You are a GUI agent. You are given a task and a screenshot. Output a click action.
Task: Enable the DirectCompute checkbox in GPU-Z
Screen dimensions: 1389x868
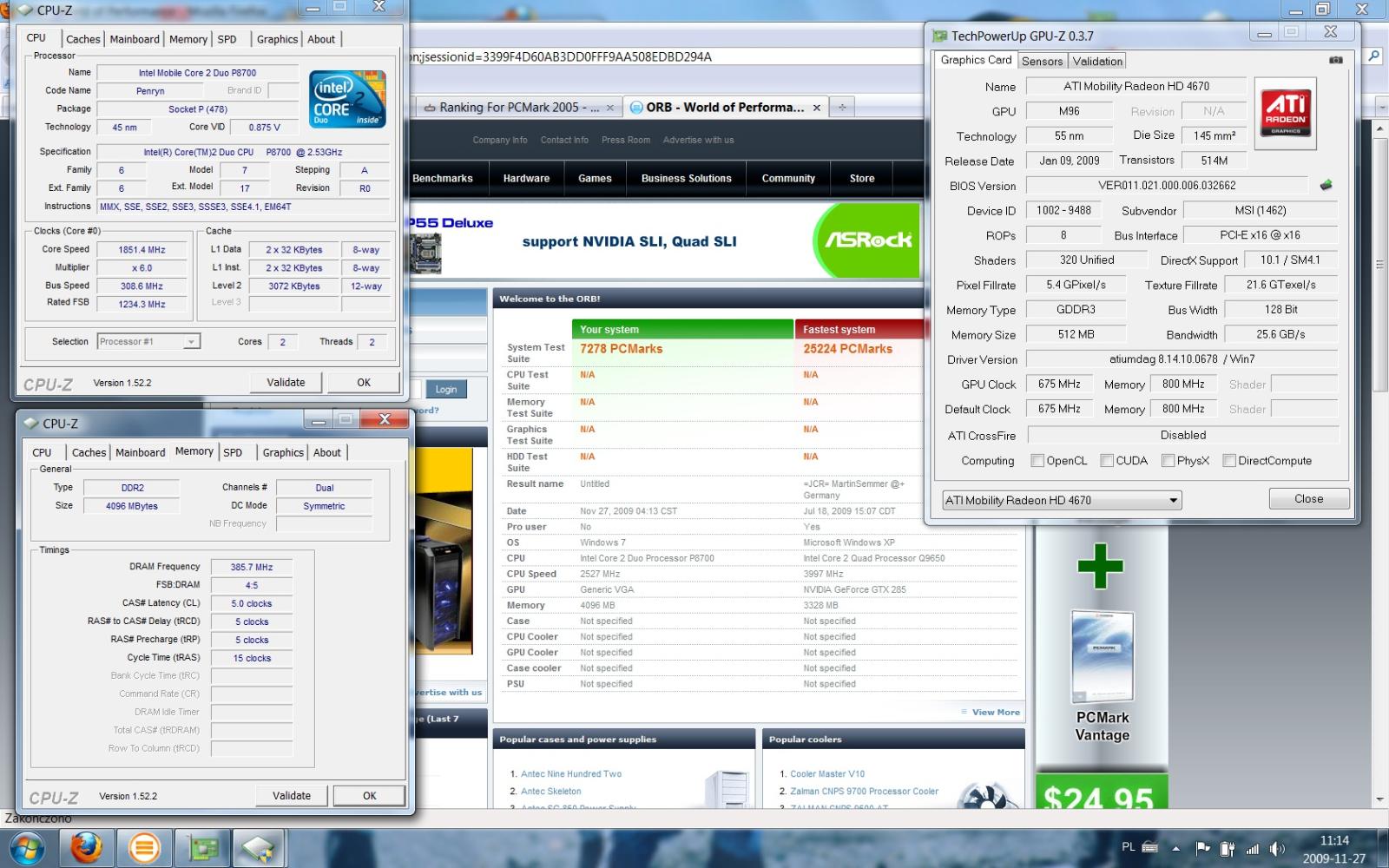pos(1229,461)
